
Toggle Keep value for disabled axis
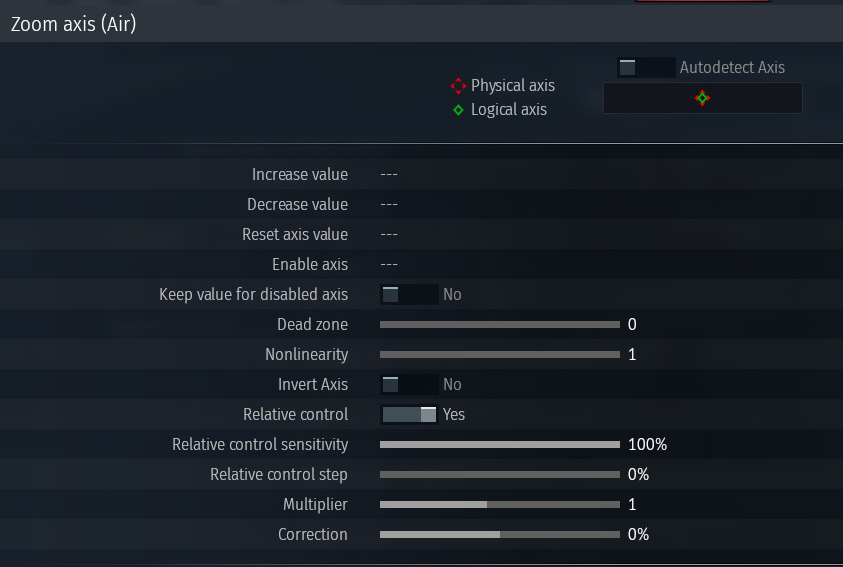pyautogui.click(x=409, y=295)
